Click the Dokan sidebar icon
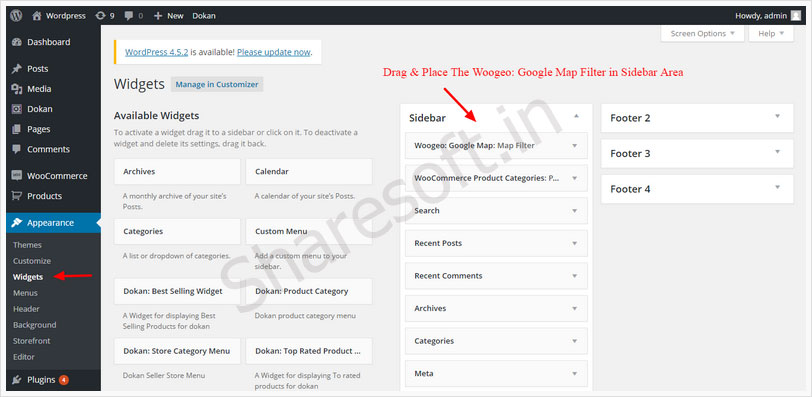Viewport: 812px width, 397px height. coord(17,109)
